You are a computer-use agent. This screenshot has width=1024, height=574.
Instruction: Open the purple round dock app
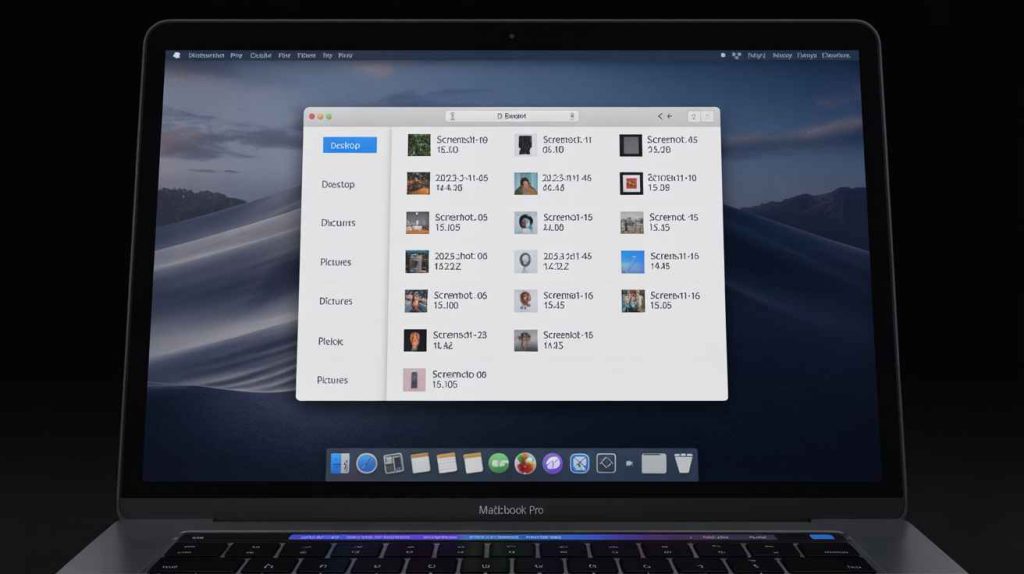(x=552, y=464)
